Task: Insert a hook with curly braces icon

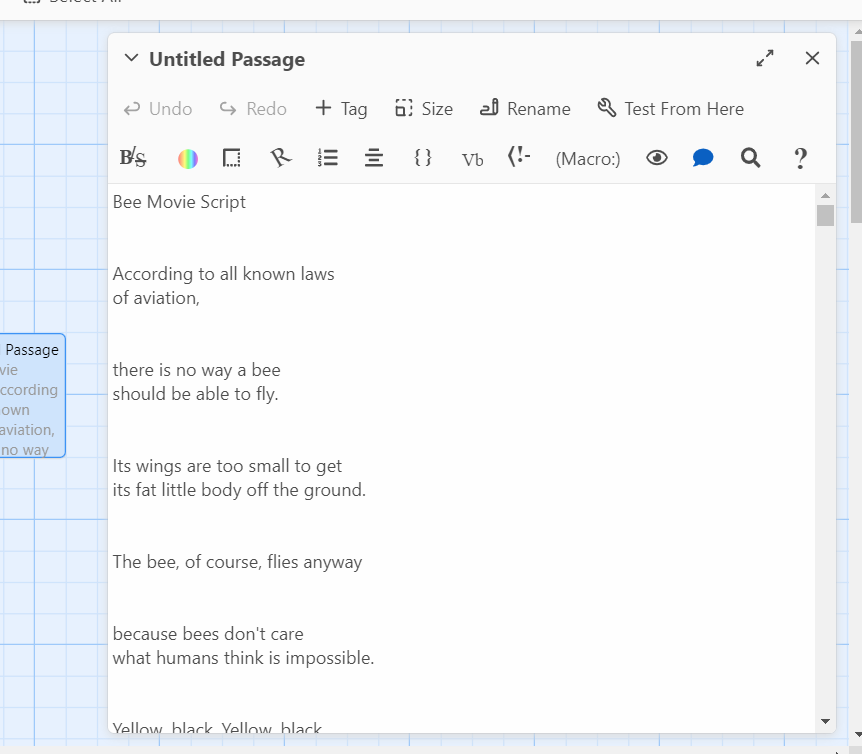Action: pos(423,158)
